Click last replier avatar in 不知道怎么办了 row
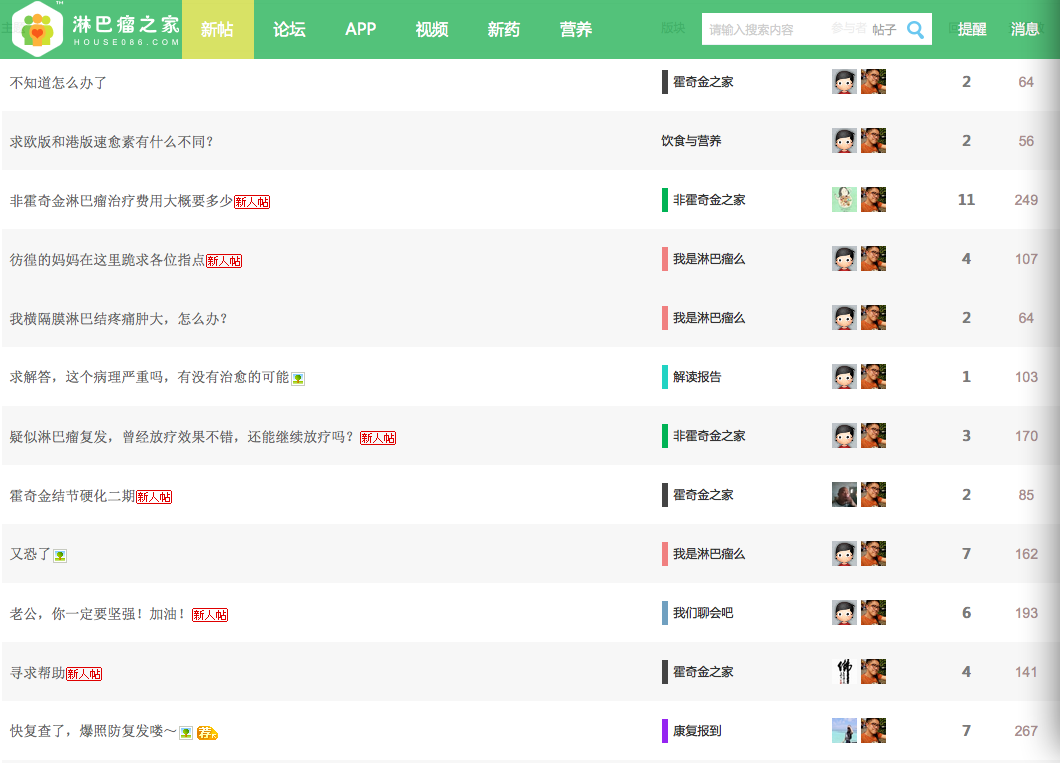This screenshot has width=1060, height=763. point(873,81)
